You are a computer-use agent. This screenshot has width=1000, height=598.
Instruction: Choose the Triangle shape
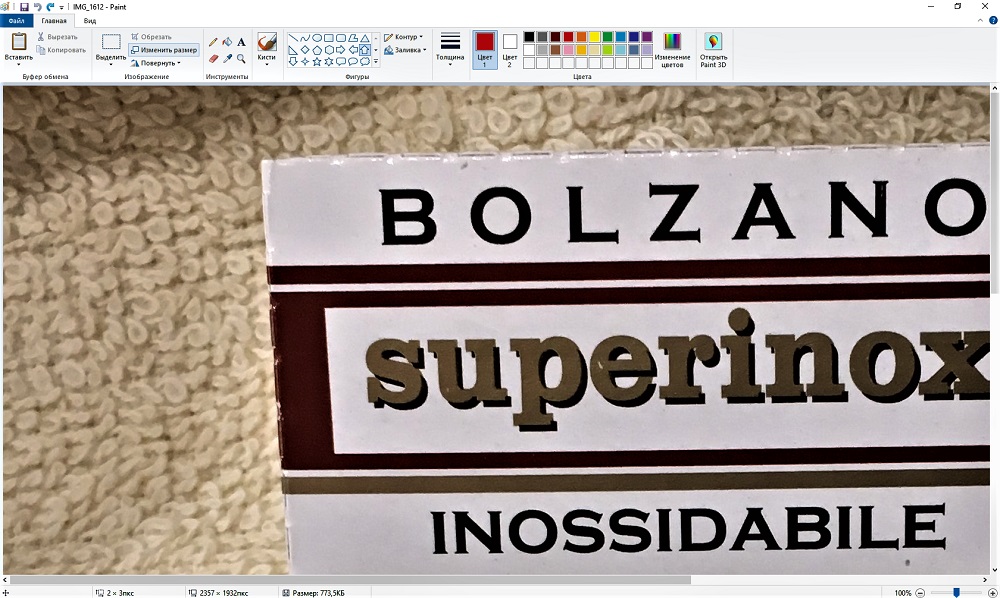tap(365, 38)
